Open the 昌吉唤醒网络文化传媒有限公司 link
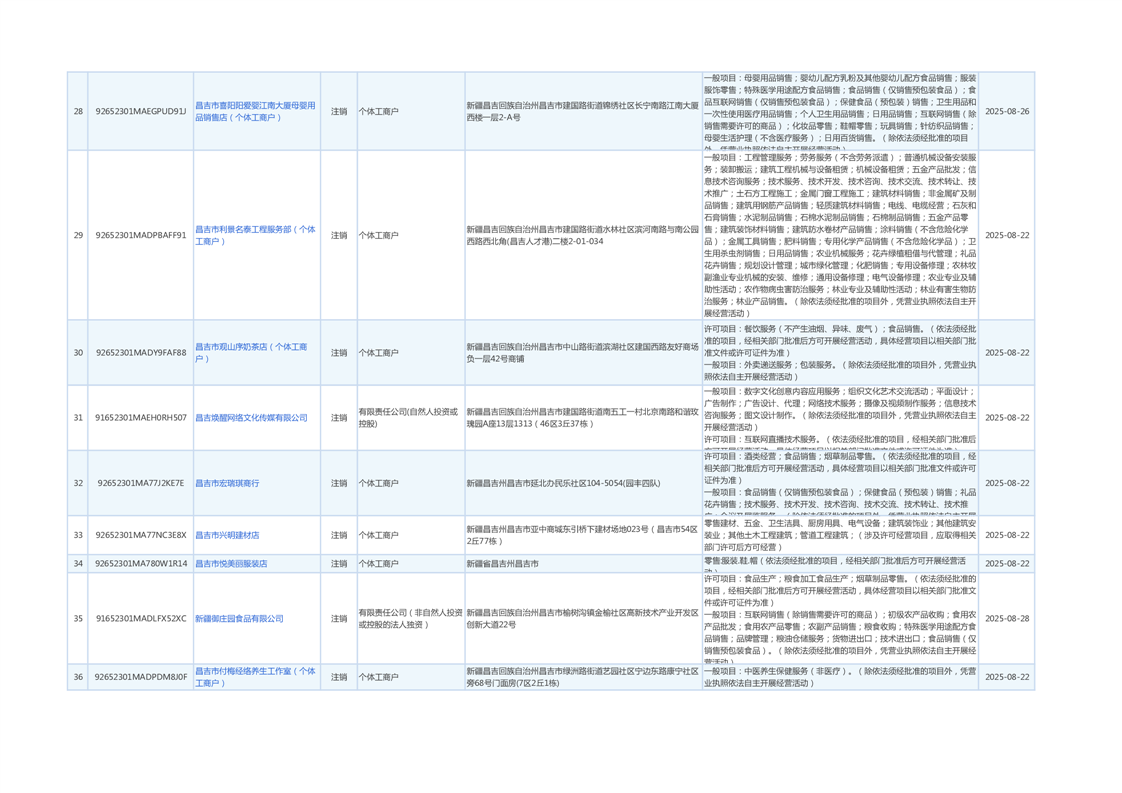Image resolution: width=1122 pixels, height=793 pixels. pos(251,417)
